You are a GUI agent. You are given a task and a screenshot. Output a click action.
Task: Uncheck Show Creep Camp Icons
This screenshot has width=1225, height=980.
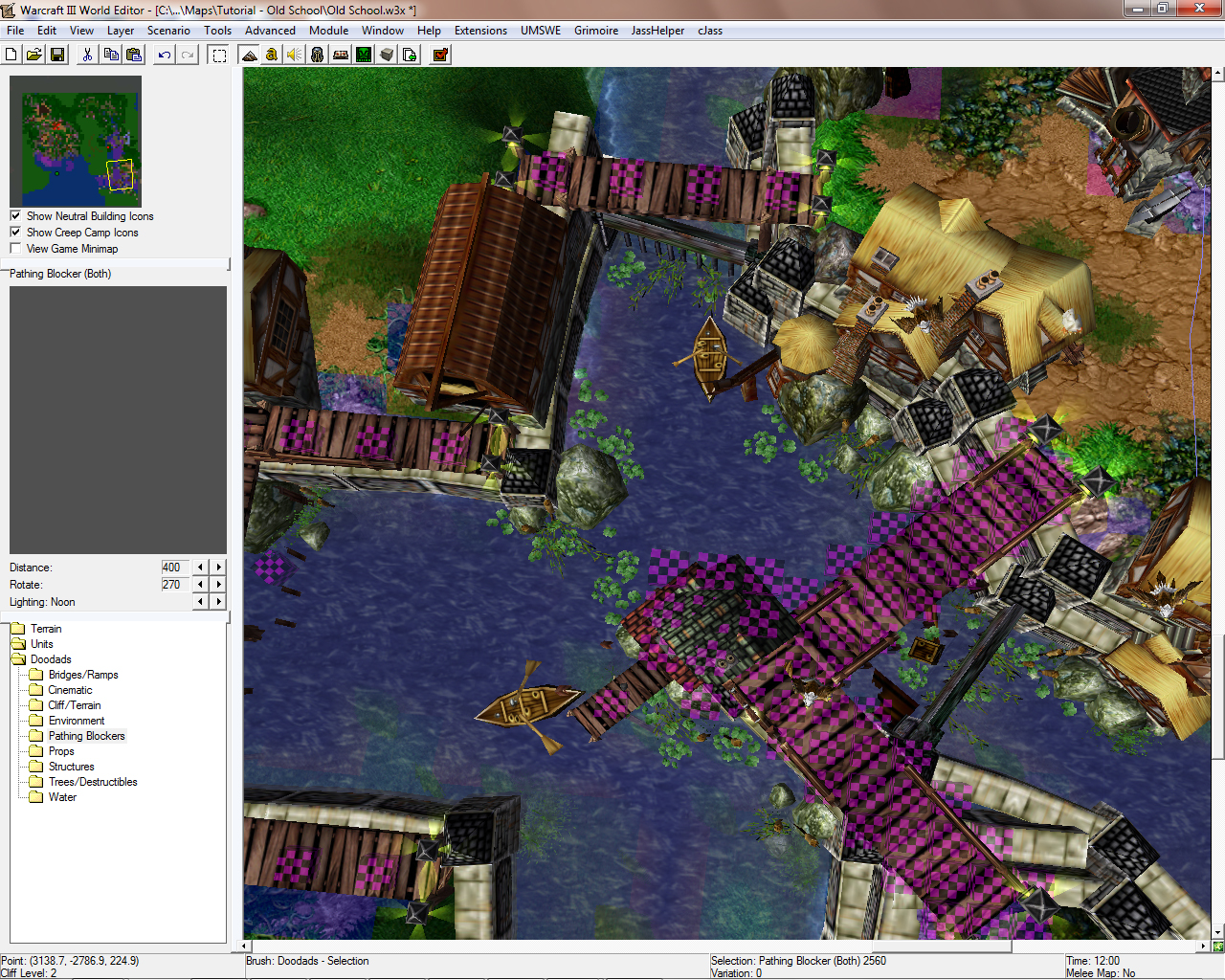tap(15, 233)
